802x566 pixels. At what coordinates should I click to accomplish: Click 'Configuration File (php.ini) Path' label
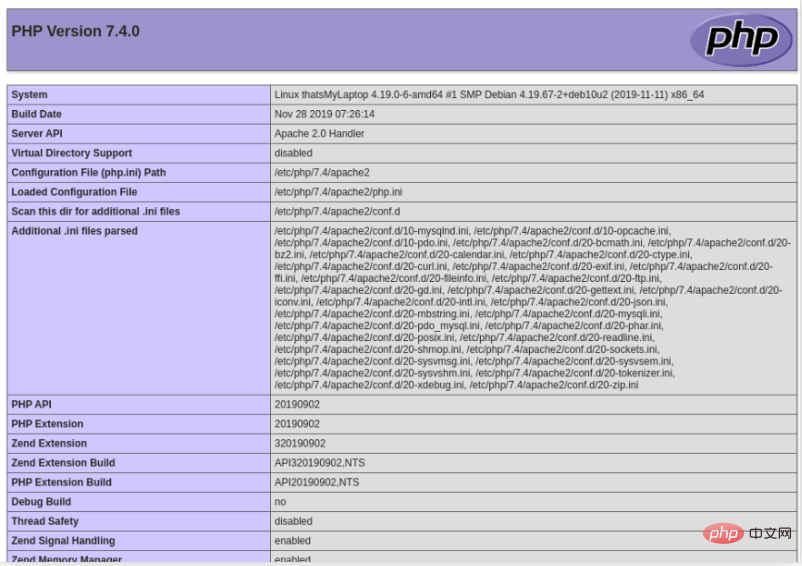click(88, 172)
